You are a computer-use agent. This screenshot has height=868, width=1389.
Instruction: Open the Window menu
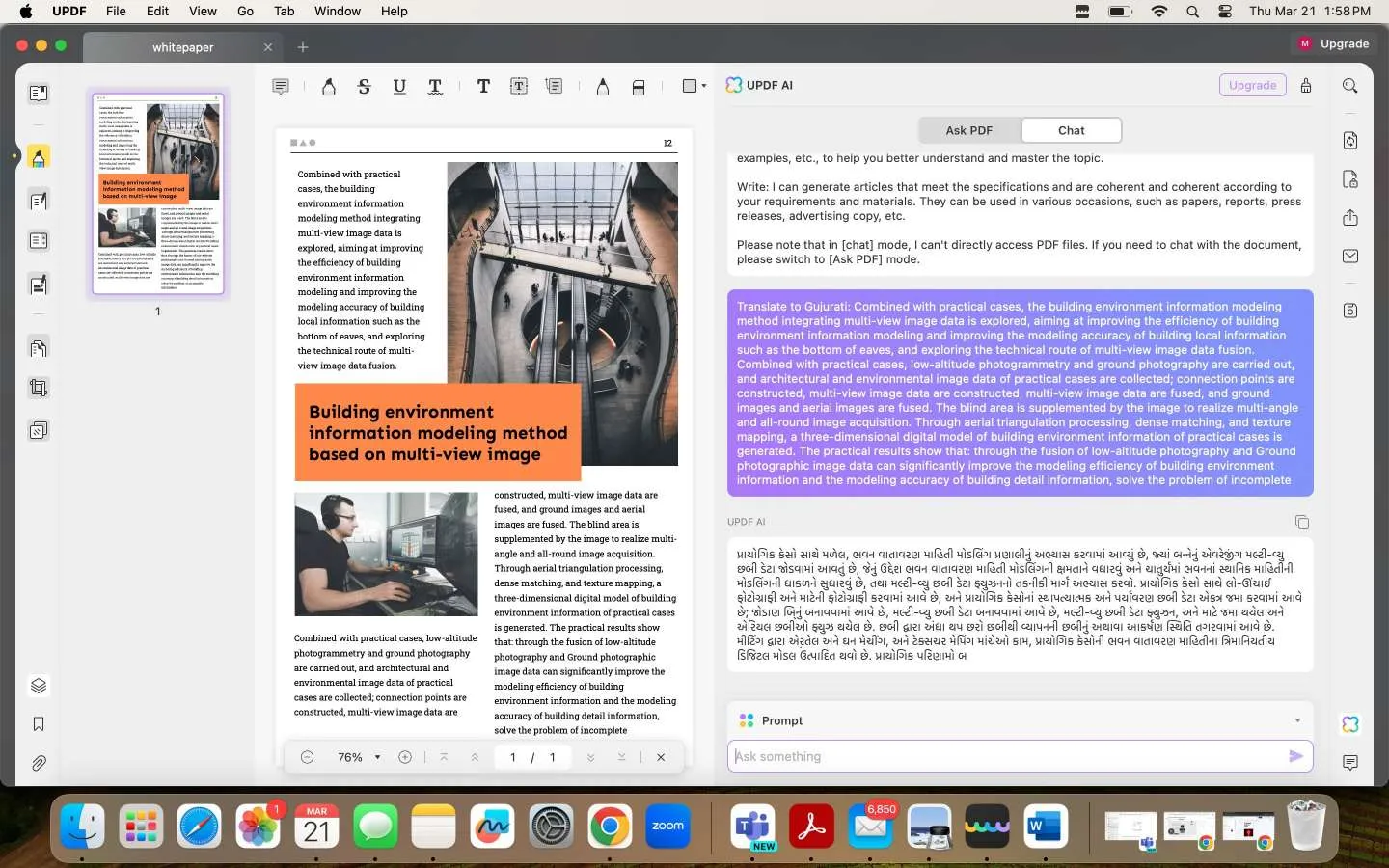[338, 11]
